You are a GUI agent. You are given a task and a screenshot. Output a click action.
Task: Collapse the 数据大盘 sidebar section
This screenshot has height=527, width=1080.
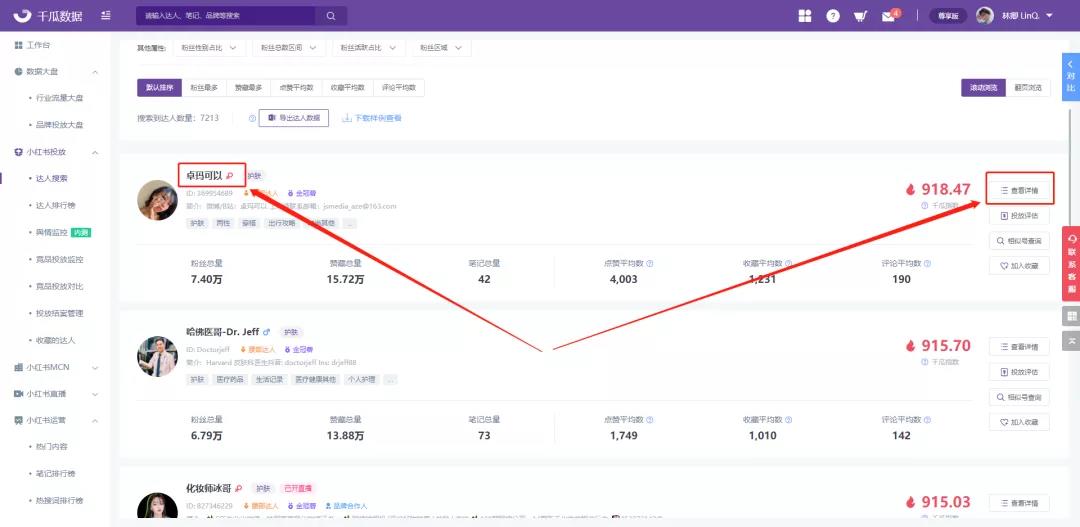(x=95, y=72)
